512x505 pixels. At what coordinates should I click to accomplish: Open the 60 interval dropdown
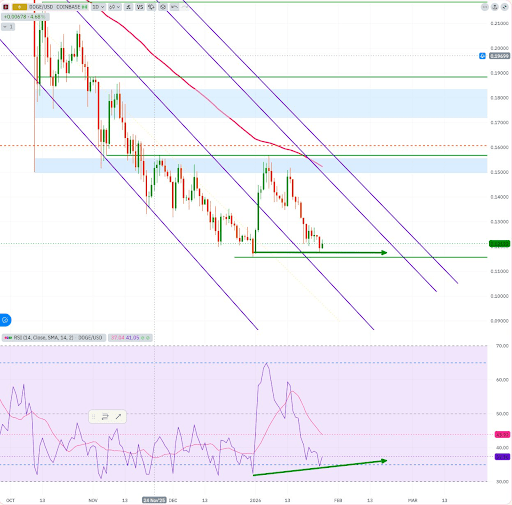114,7
